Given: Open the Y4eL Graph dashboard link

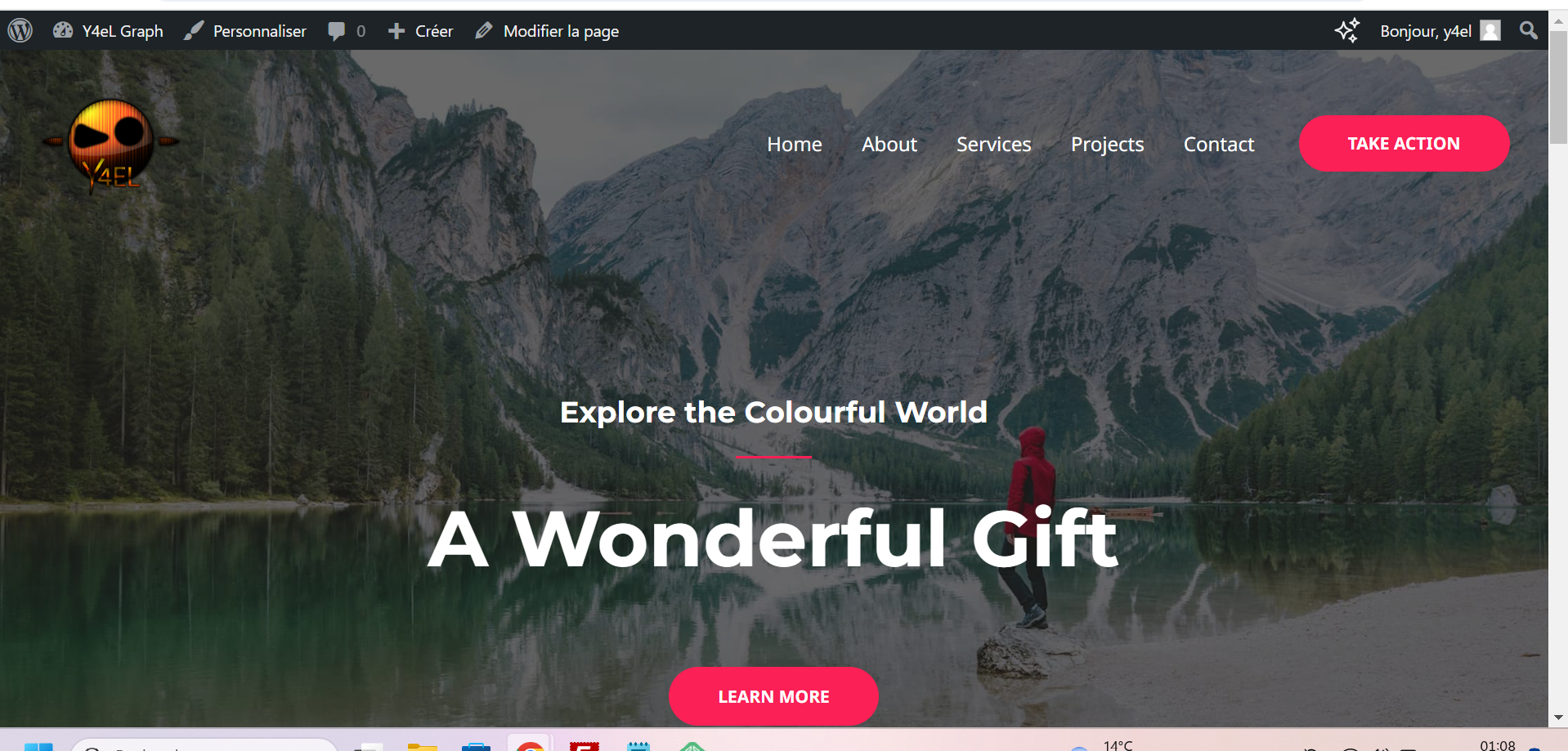Looking at the screenshot, I should tap(108, 31).
